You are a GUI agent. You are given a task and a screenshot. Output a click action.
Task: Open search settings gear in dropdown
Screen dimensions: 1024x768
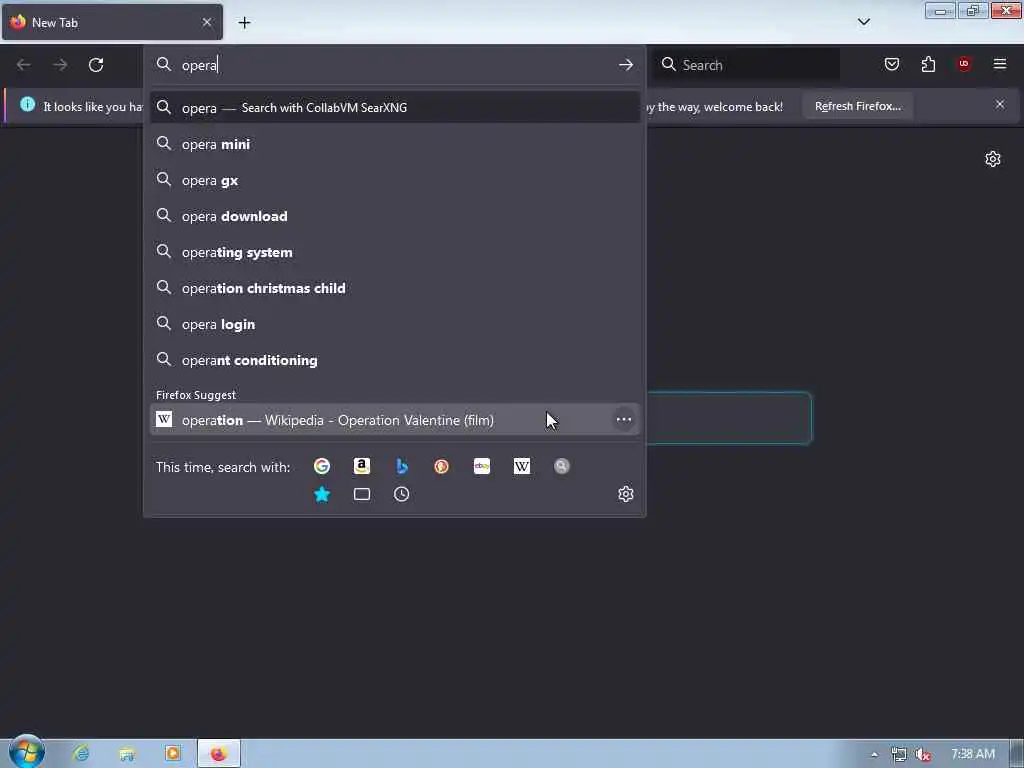click(x=626, y=494)
